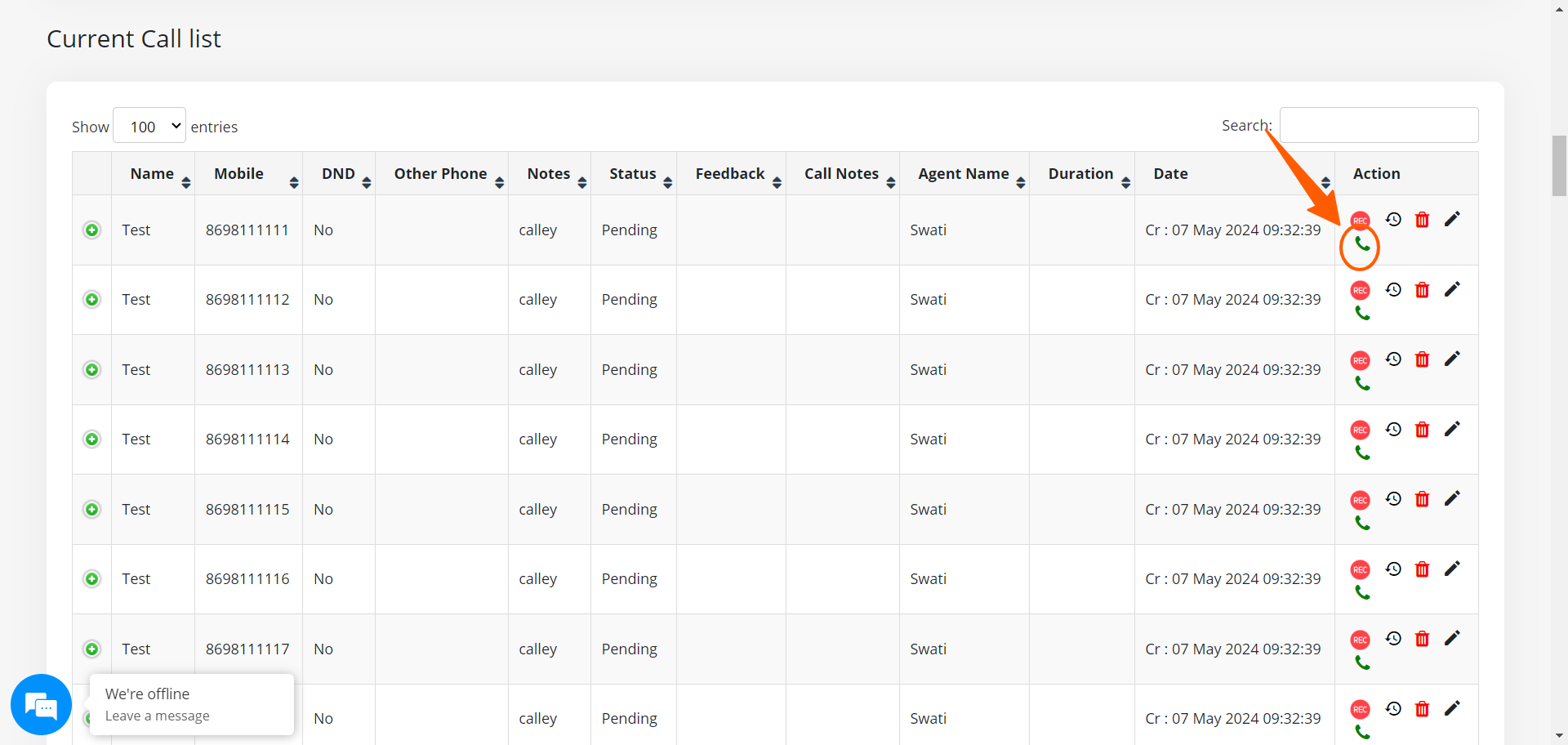Click the page vertical scrollbar thumb
Viewport: 1568px width, 745px height.
(1559, 166)
